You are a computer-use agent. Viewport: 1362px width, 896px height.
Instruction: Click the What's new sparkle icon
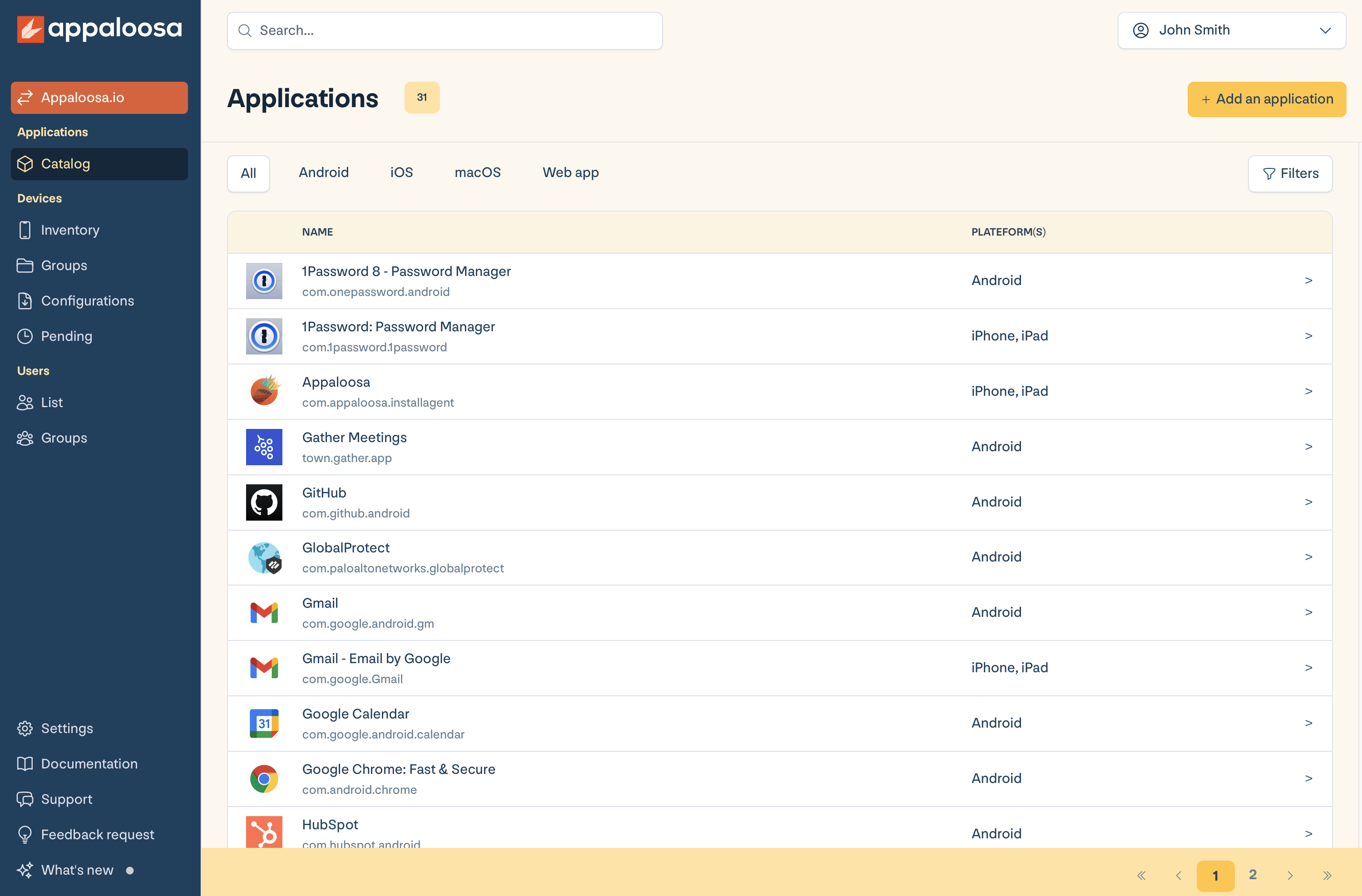(25, 870)
